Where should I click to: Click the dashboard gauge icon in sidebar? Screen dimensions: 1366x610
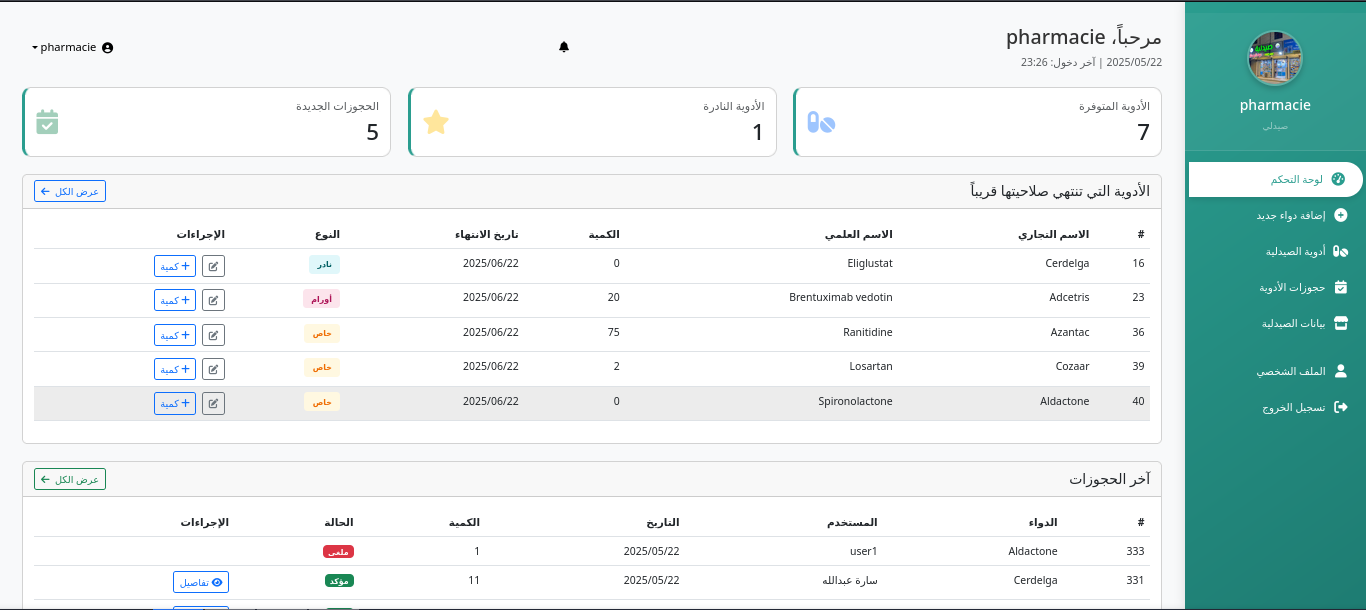point(1338,179)
